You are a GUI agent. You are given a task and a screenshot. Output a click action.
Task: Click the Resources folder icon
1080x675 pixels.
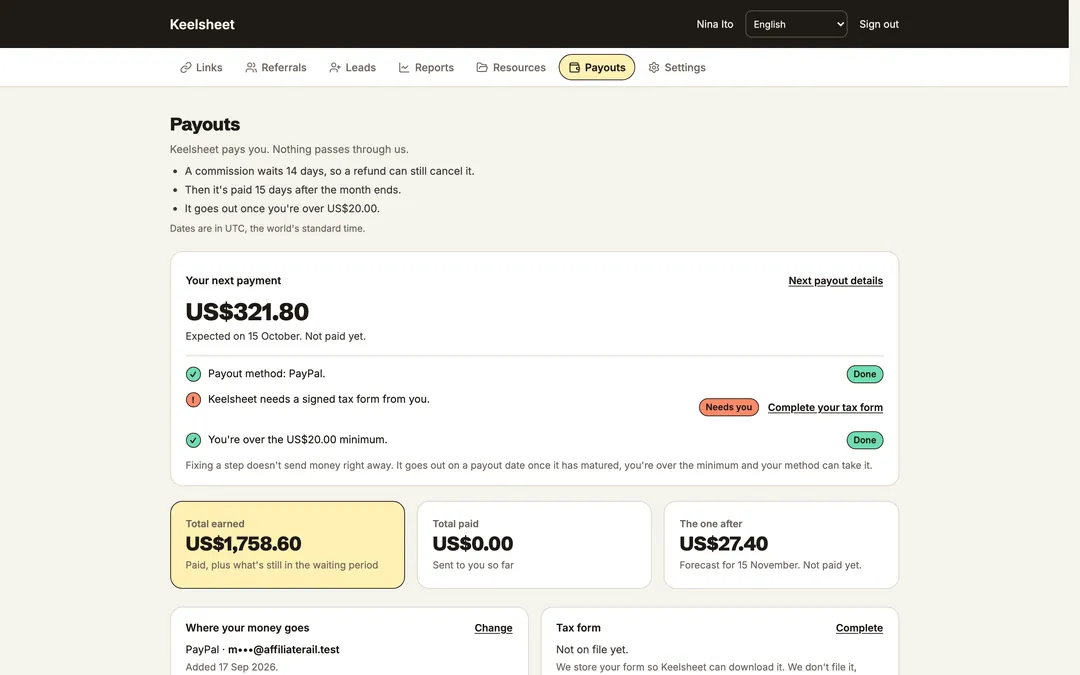482,68
